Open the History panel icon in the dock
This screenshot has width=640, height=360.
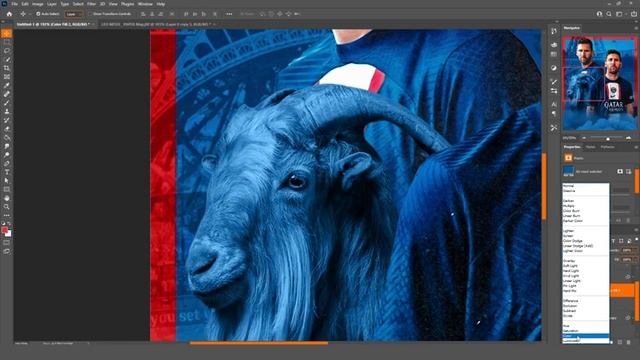click(554, 31)
